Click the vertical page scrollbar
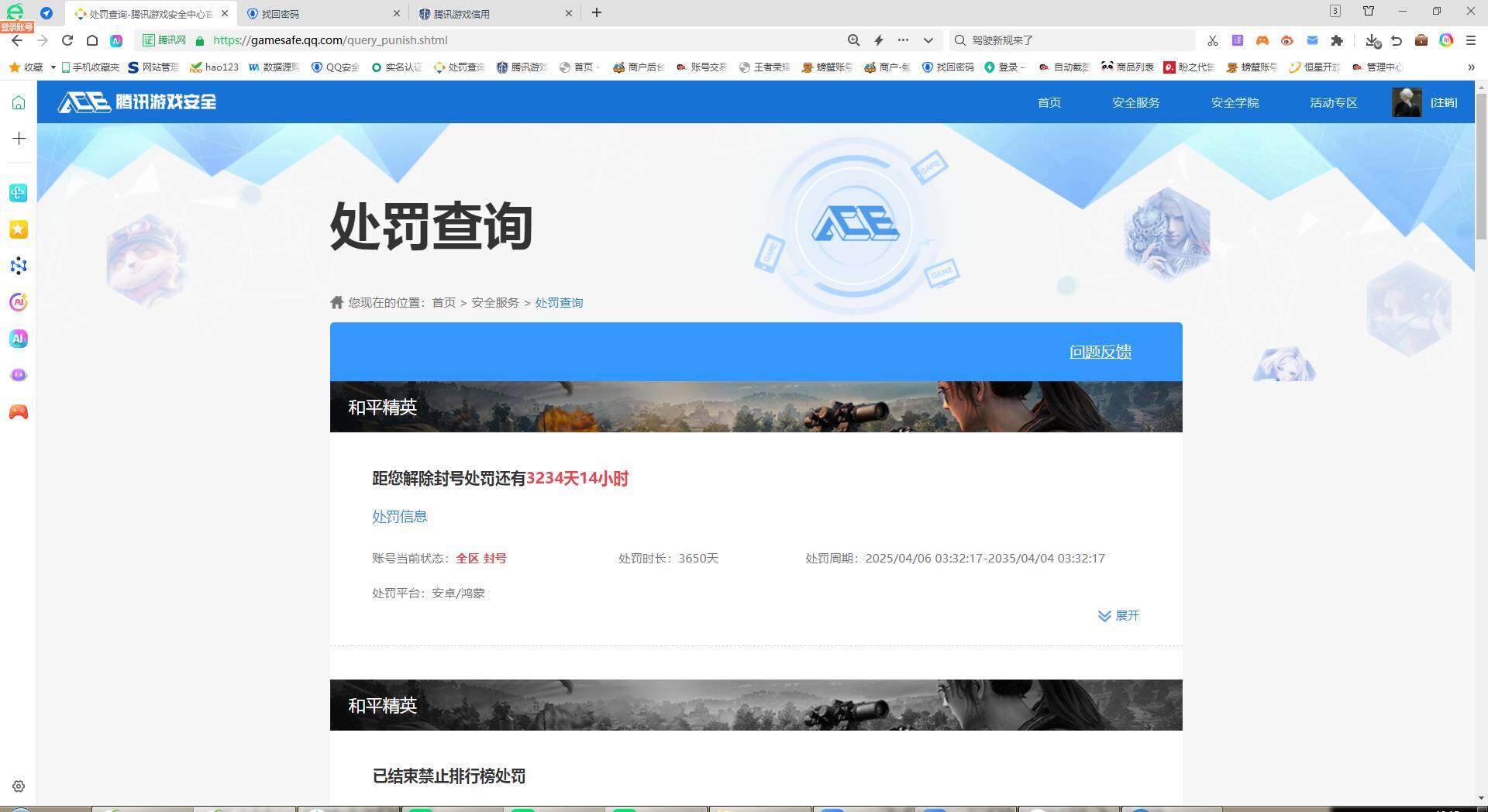The height and width of the screenshot is (812, 1488). 1481,167
